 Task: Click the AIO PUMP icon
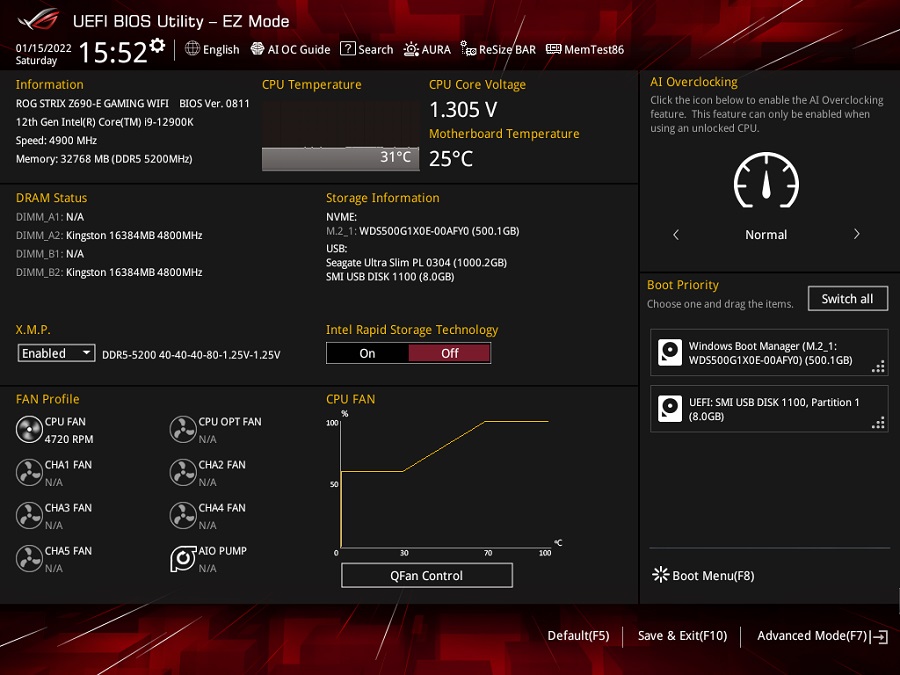pos(183,558)
